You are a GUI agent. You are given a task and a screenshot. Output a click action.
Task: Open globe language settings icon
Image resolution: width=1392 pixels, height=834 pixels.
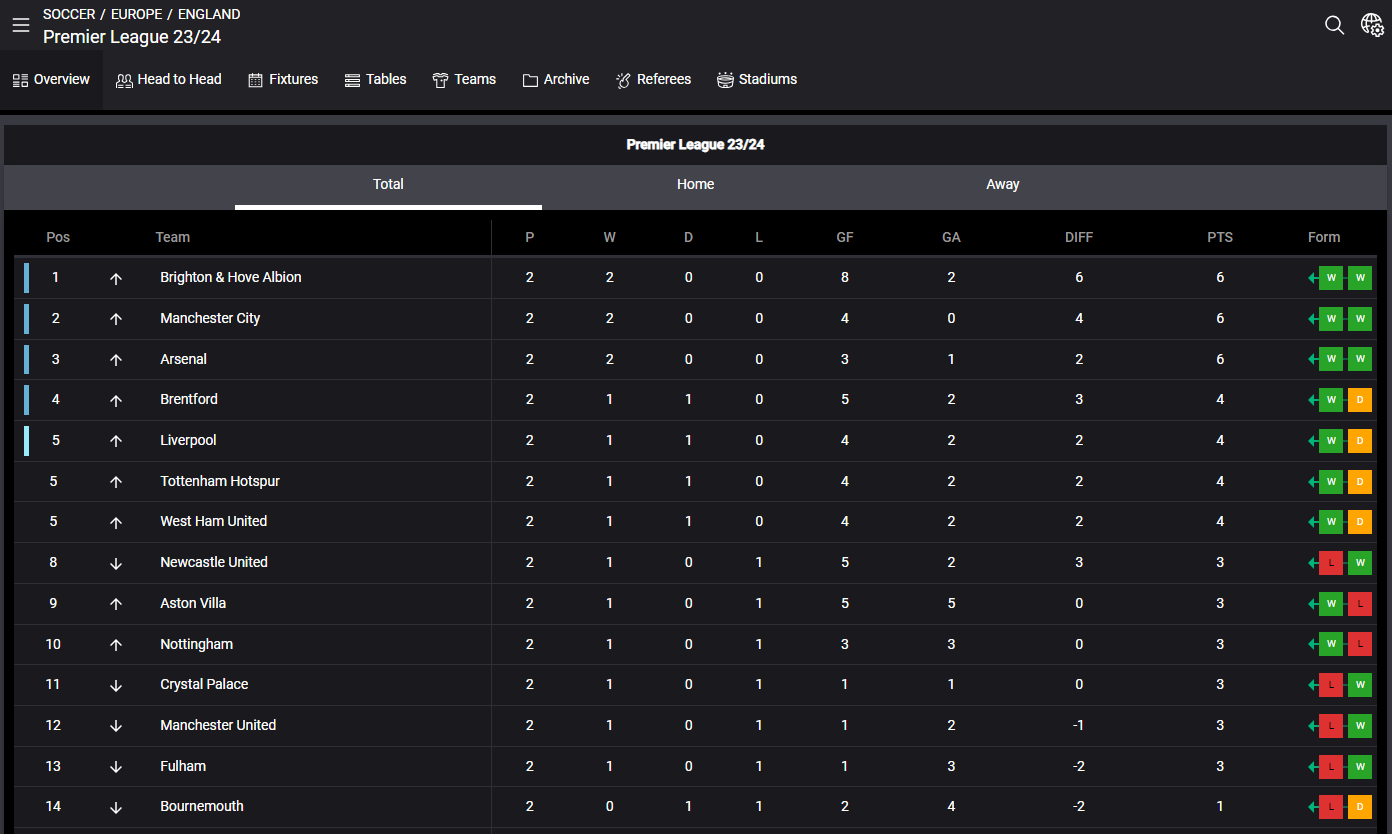(x=1372, y=25)
